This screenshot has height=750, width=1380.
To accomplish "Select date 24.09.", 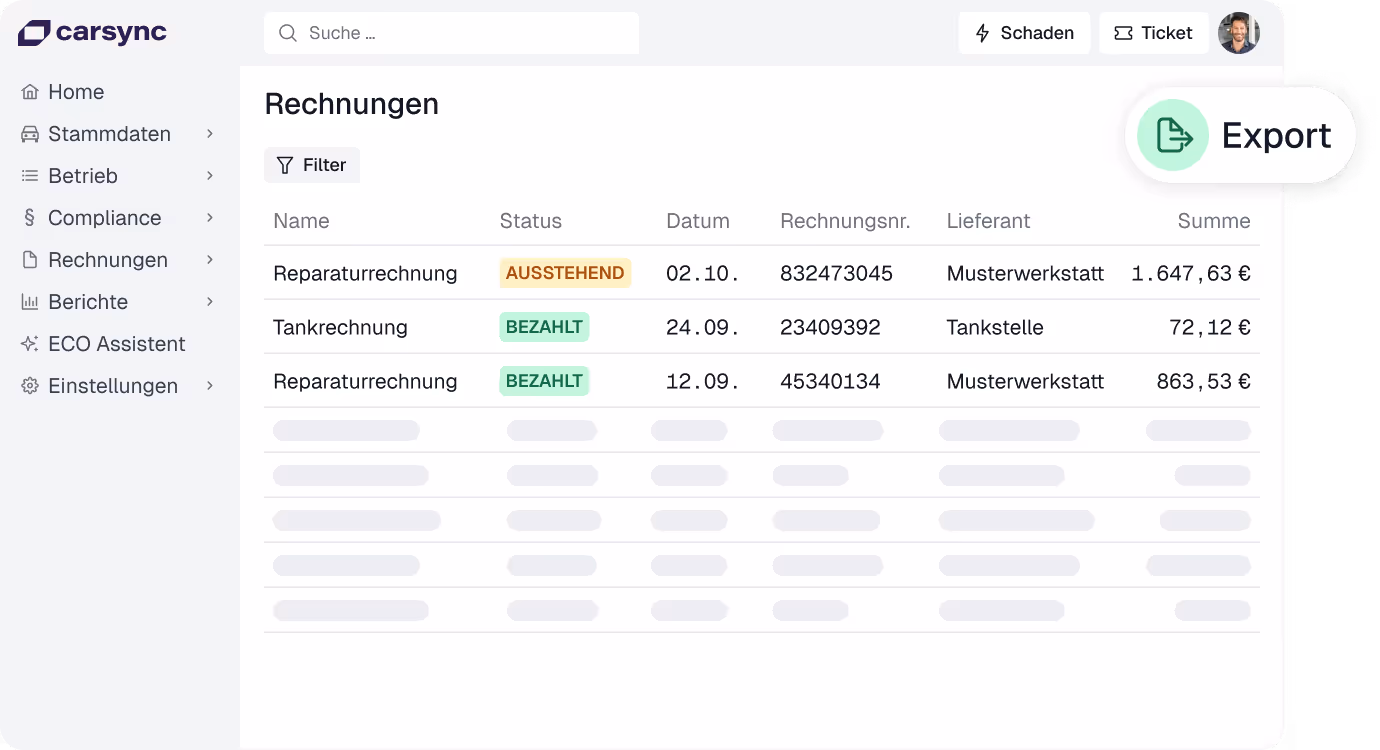I will tap(702, 327).
